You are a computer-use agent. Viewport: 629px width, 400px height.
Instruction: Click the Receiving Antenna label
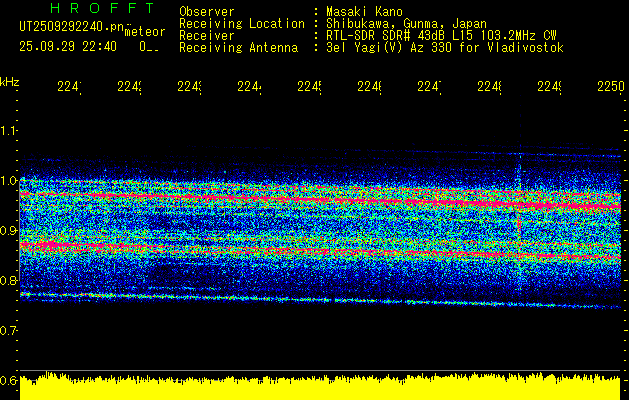pyautogui.click(x=238, y=48)
